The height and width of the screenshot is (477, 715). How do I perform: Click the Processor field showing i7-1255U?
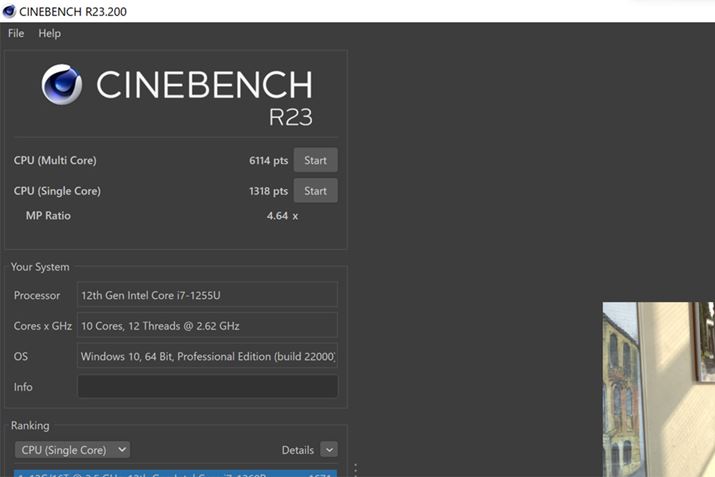[207, 295]
